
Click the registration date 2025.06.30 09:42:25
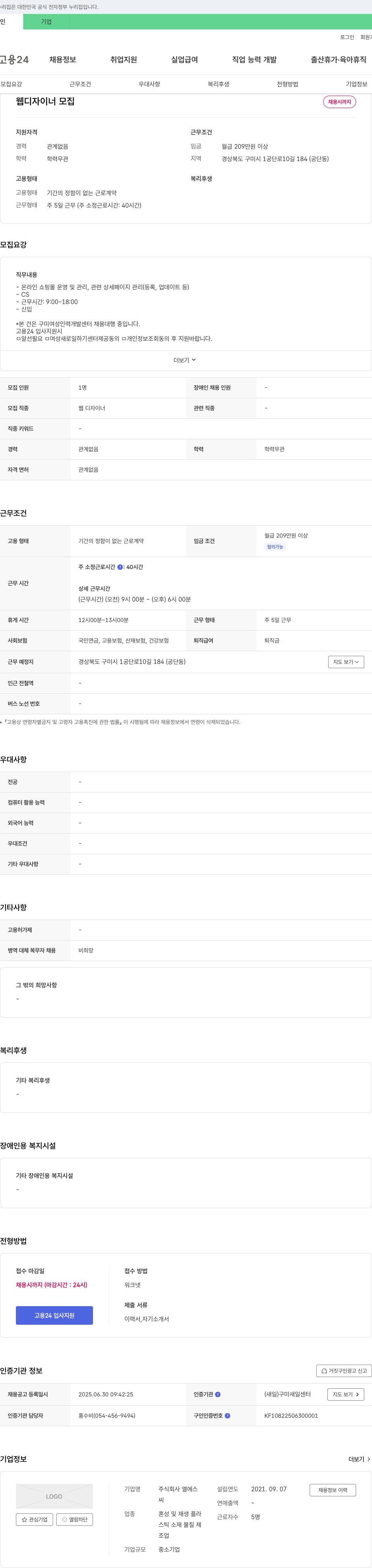(106, 1394)
